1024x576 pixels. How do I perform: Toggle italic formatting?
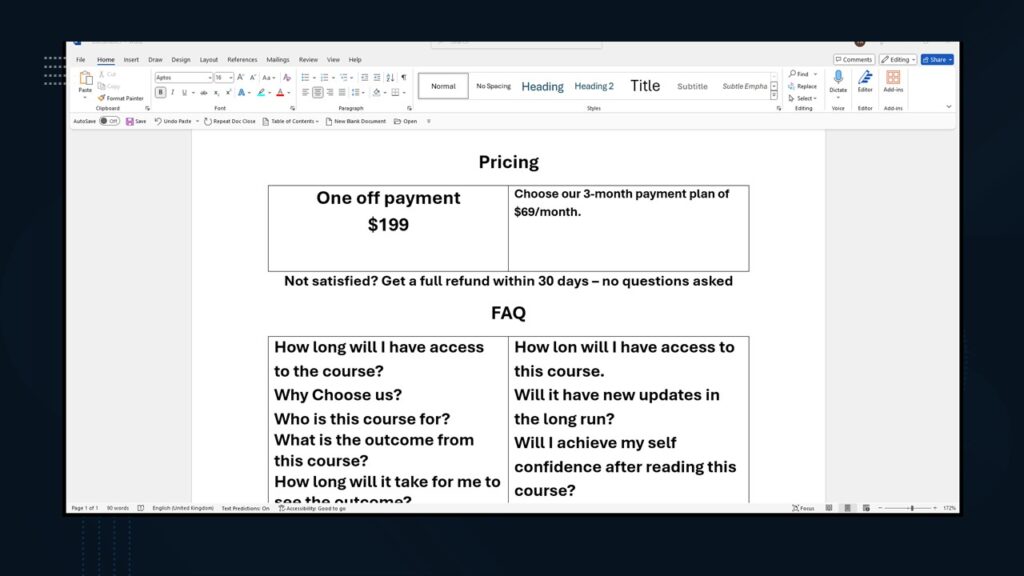(172, 92)
